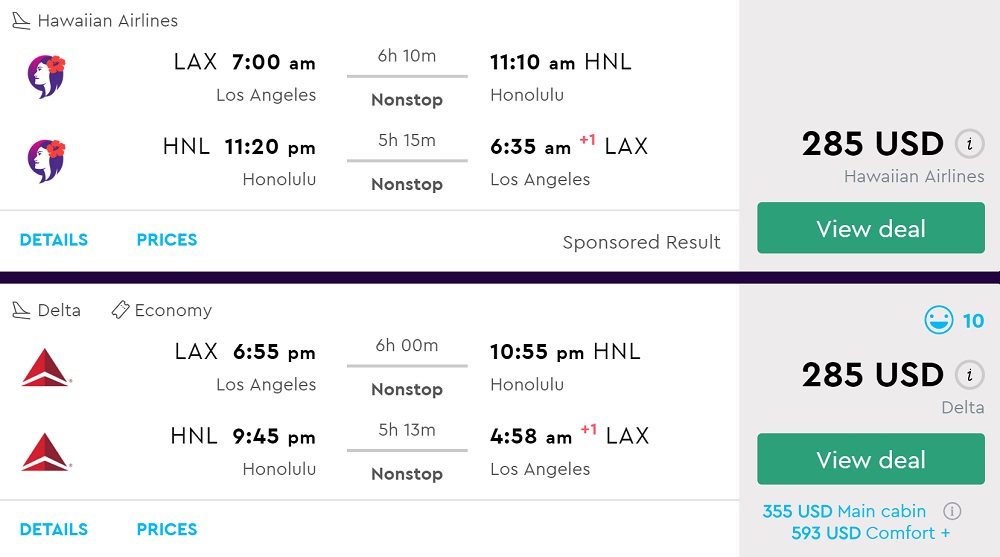1000x557 pixels.
Task: Expand DETAILS for the Delta flight
Action: pos(54,529)
